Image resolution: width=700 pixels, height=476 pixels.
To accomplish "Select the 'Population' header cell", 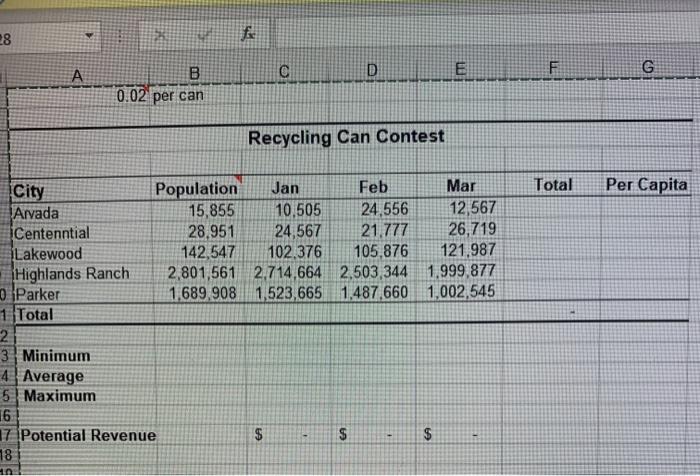I will [x=196, y=189].
